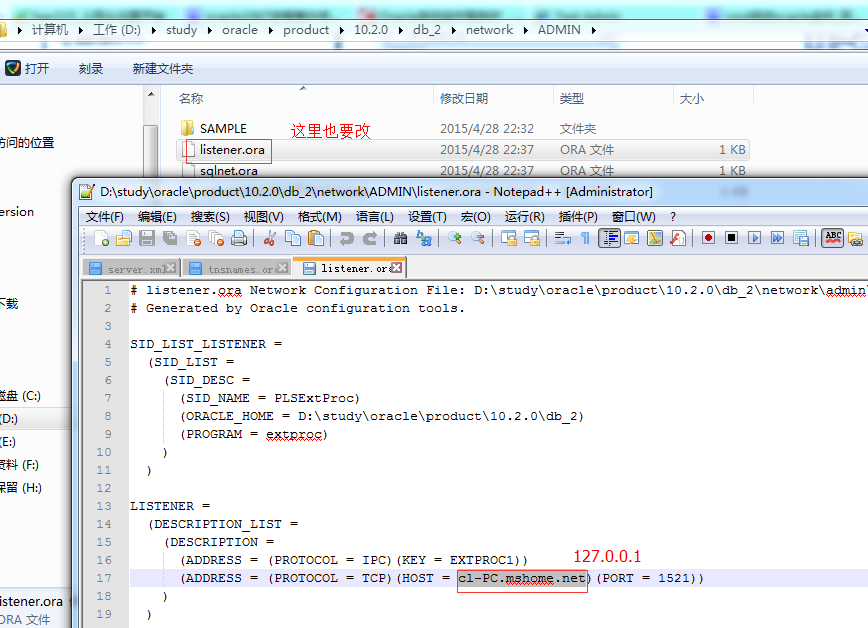
Task: Cut selection with the scissors icon
Action: pyautogui.click(x=270, y=238)
